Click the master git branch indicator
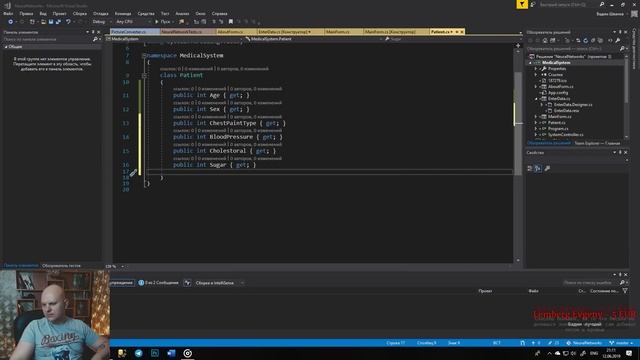Image resolution: width=640 pixels, height=360 pixels. [x=621, y=343]
